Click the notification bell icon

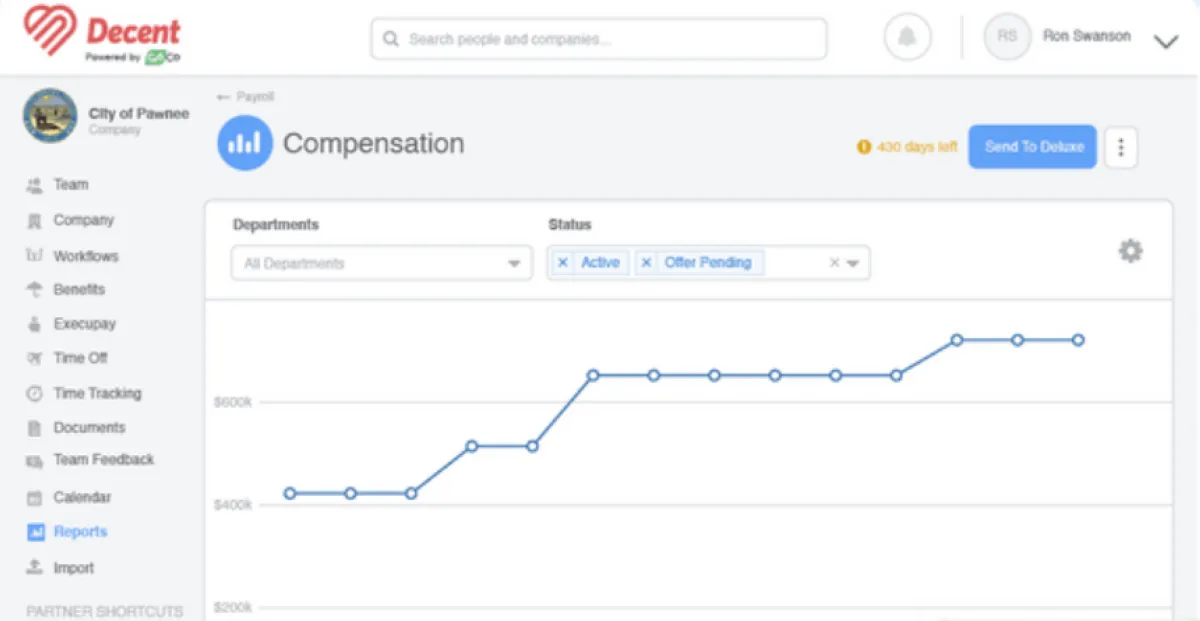tap(907, 38)
